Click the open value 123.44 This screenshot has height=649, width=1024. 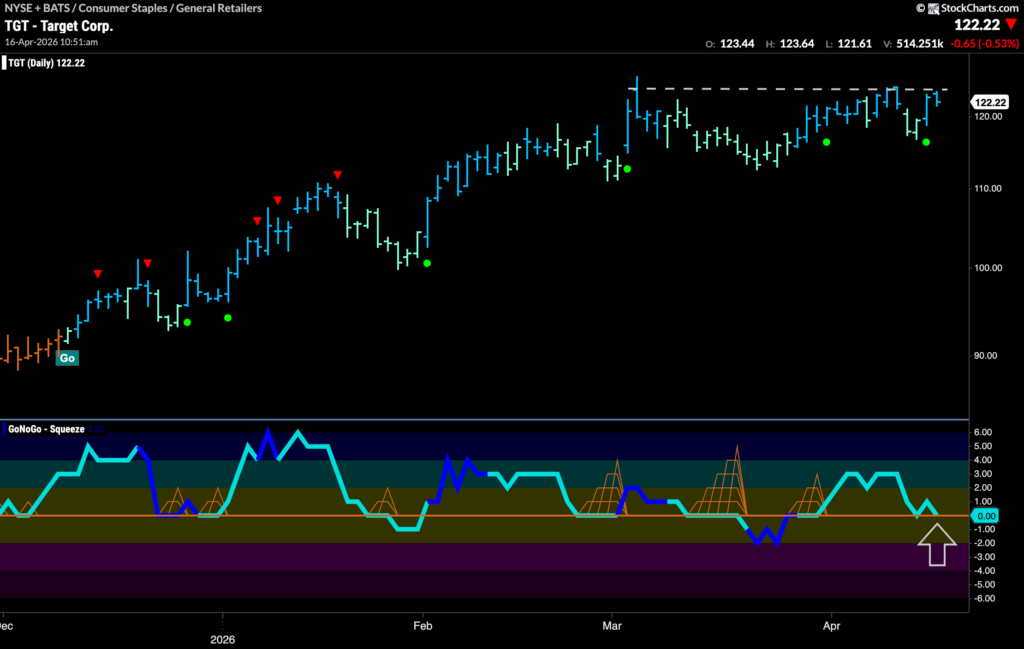[737, 44]
